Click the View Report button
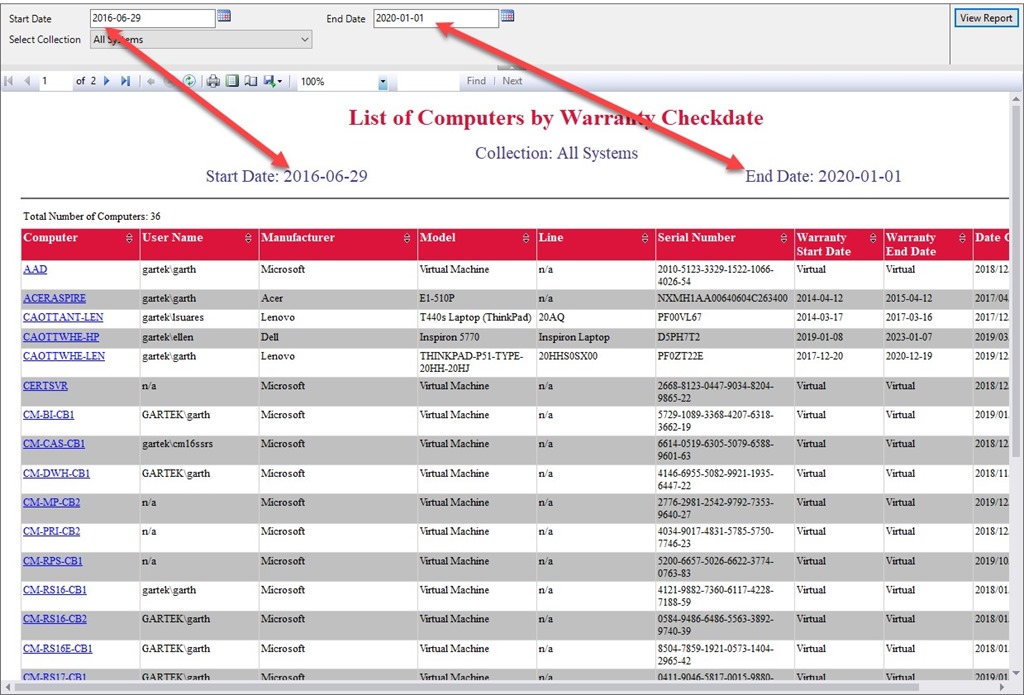 (985, 17)
